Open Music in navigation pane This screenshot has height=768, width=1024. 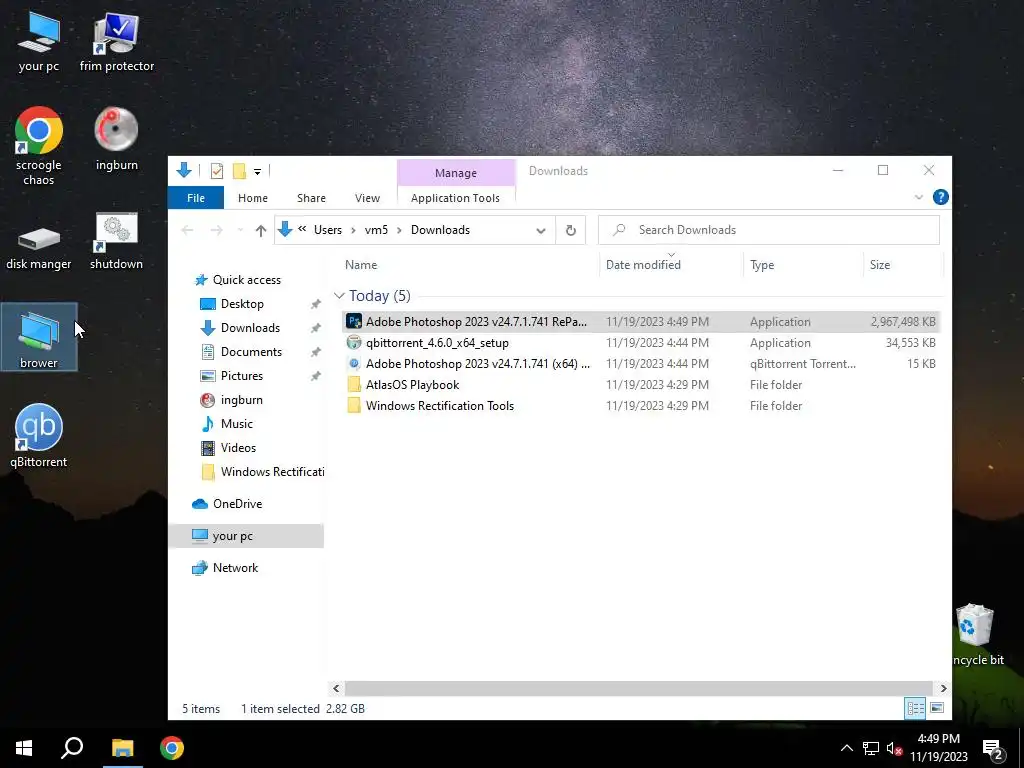coord(227,424)
